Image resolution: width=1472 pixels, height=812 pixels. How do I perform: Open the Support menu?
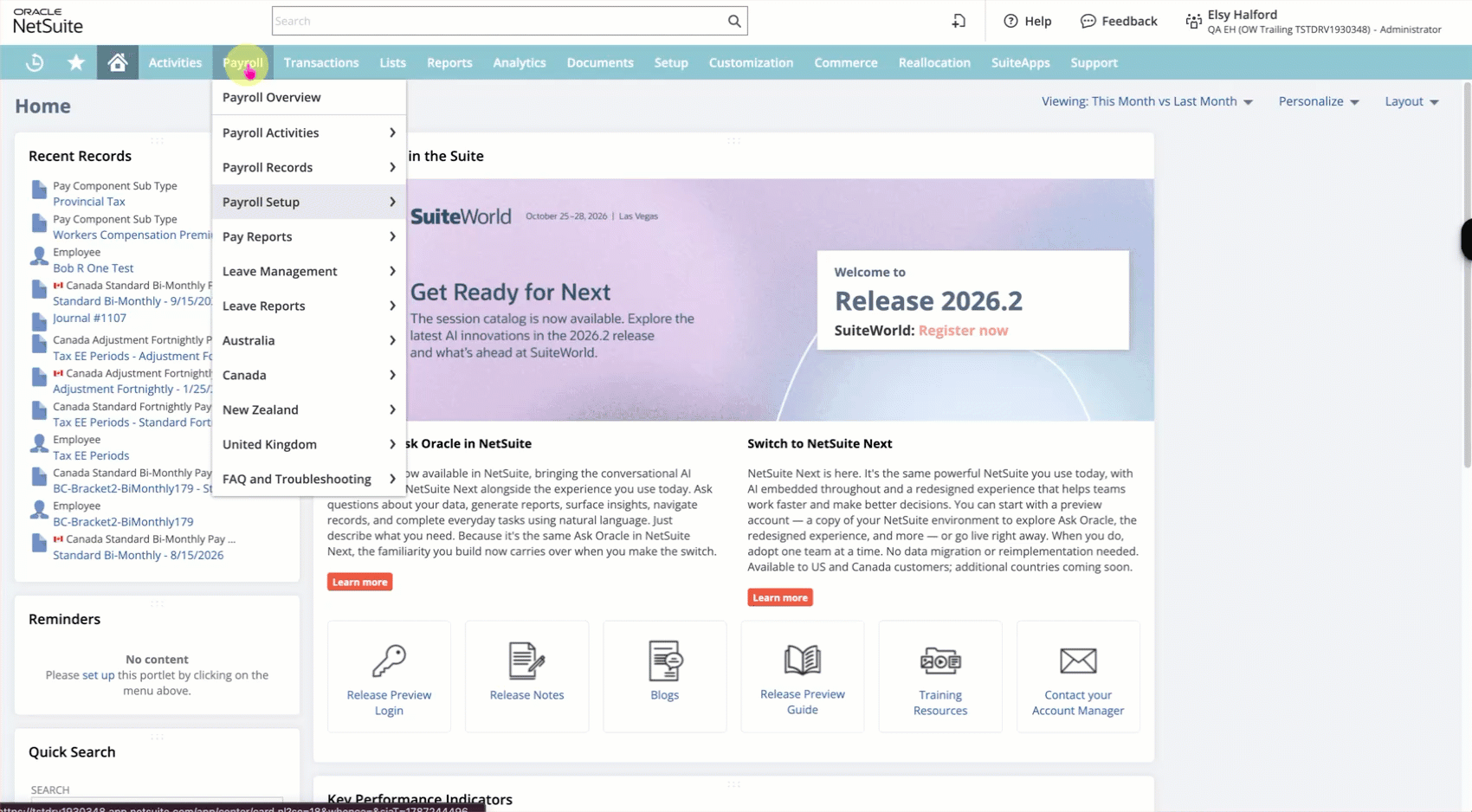coord(1094,62)
